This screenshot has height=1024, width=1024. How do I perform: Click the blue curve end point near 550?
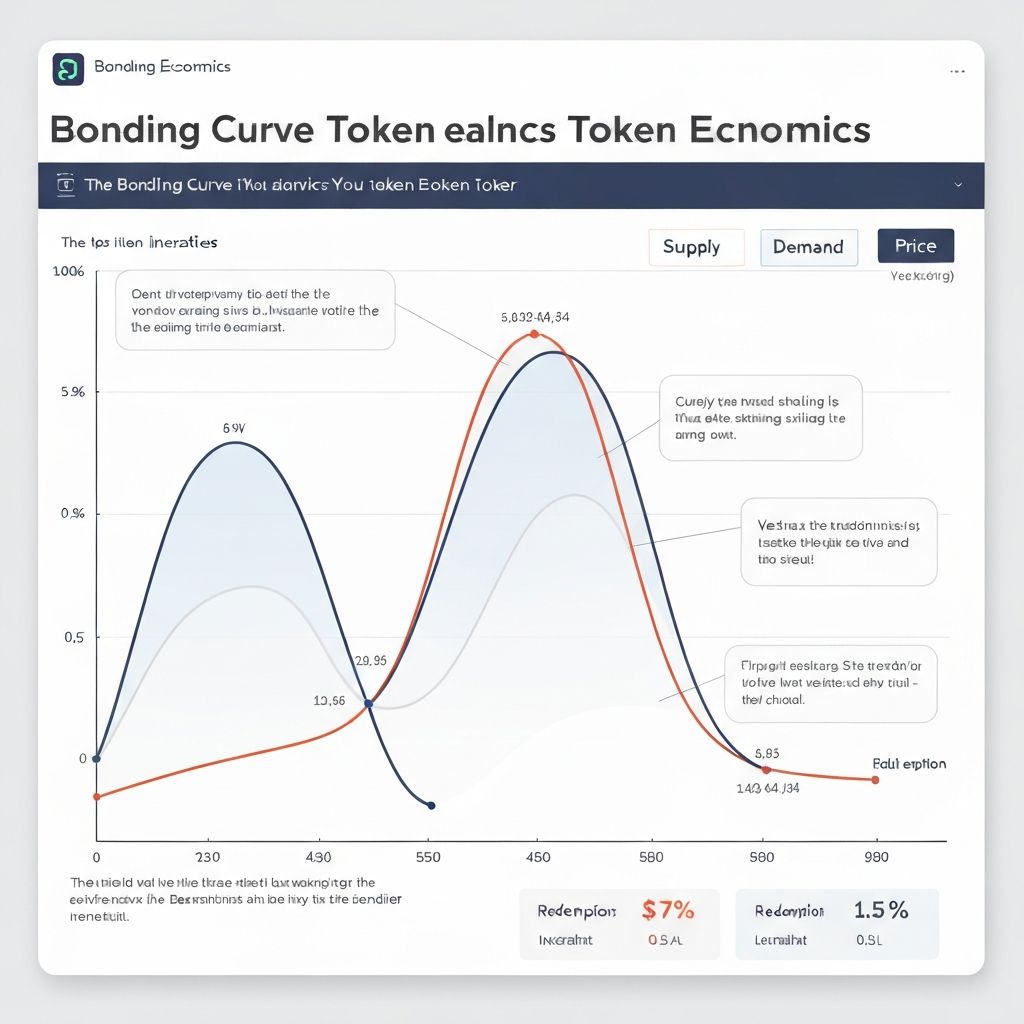[431, 805]
